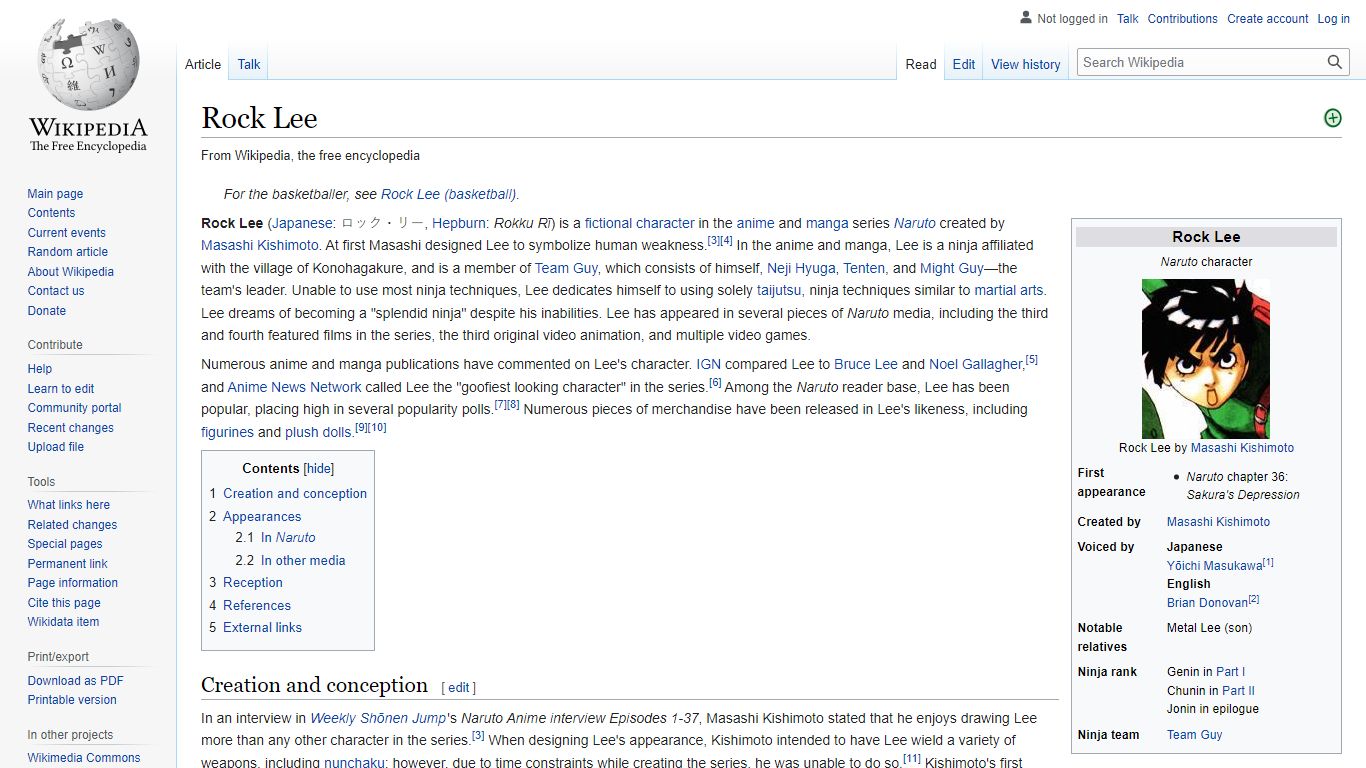The height and width of the screenshot is (768, 1366).
Task: Open Current events link
Action: pyautogui.click(x=66, y=233)
